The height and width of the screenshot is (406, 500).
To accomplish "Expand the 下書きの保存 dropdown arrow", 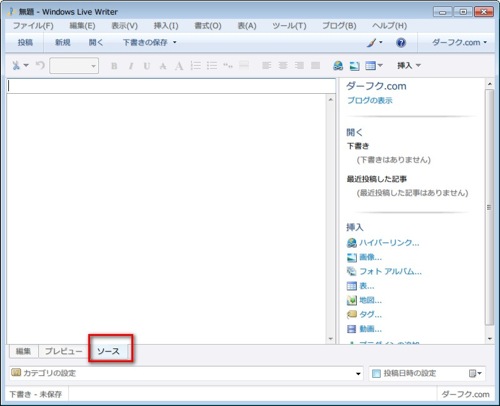I will coord(174,43).
